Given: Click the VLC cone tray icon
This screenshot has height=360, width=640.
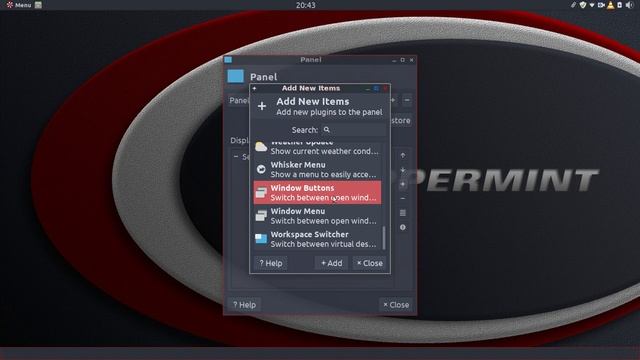Looking at the screenshot, I should 611,5.
